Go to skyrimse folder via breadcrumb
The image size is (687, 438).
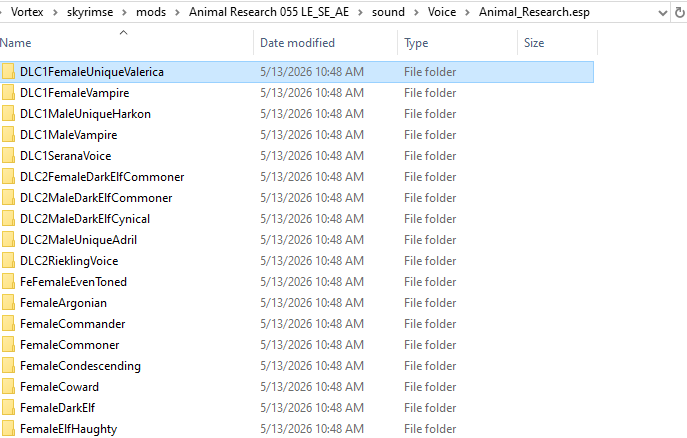point(90,12)
